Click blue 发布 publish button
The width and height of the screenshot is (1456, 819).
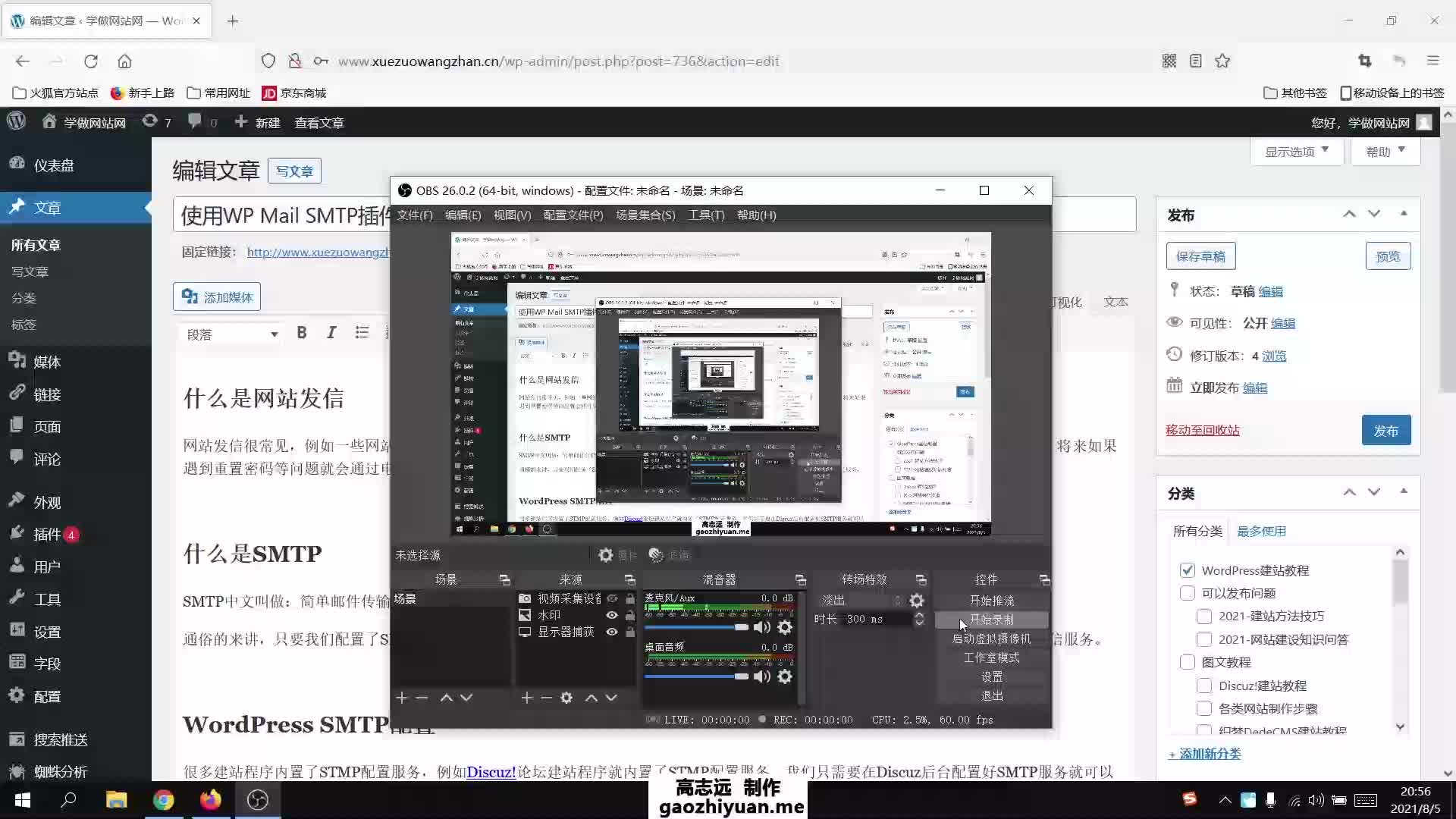click(1386, 430)
